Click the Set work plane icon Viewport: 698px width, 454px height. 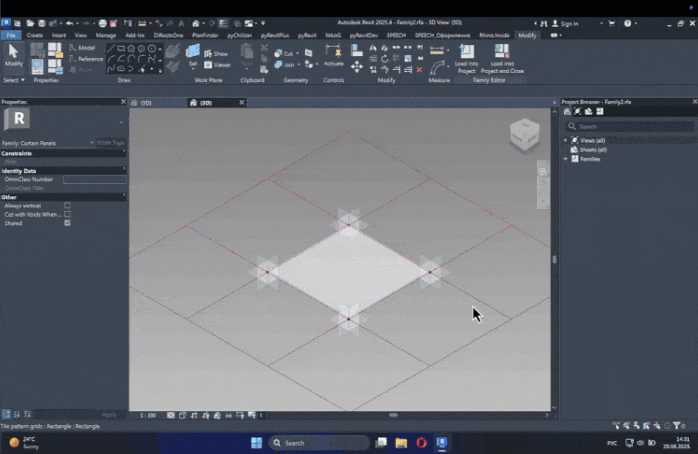click(x=193, y=53)
